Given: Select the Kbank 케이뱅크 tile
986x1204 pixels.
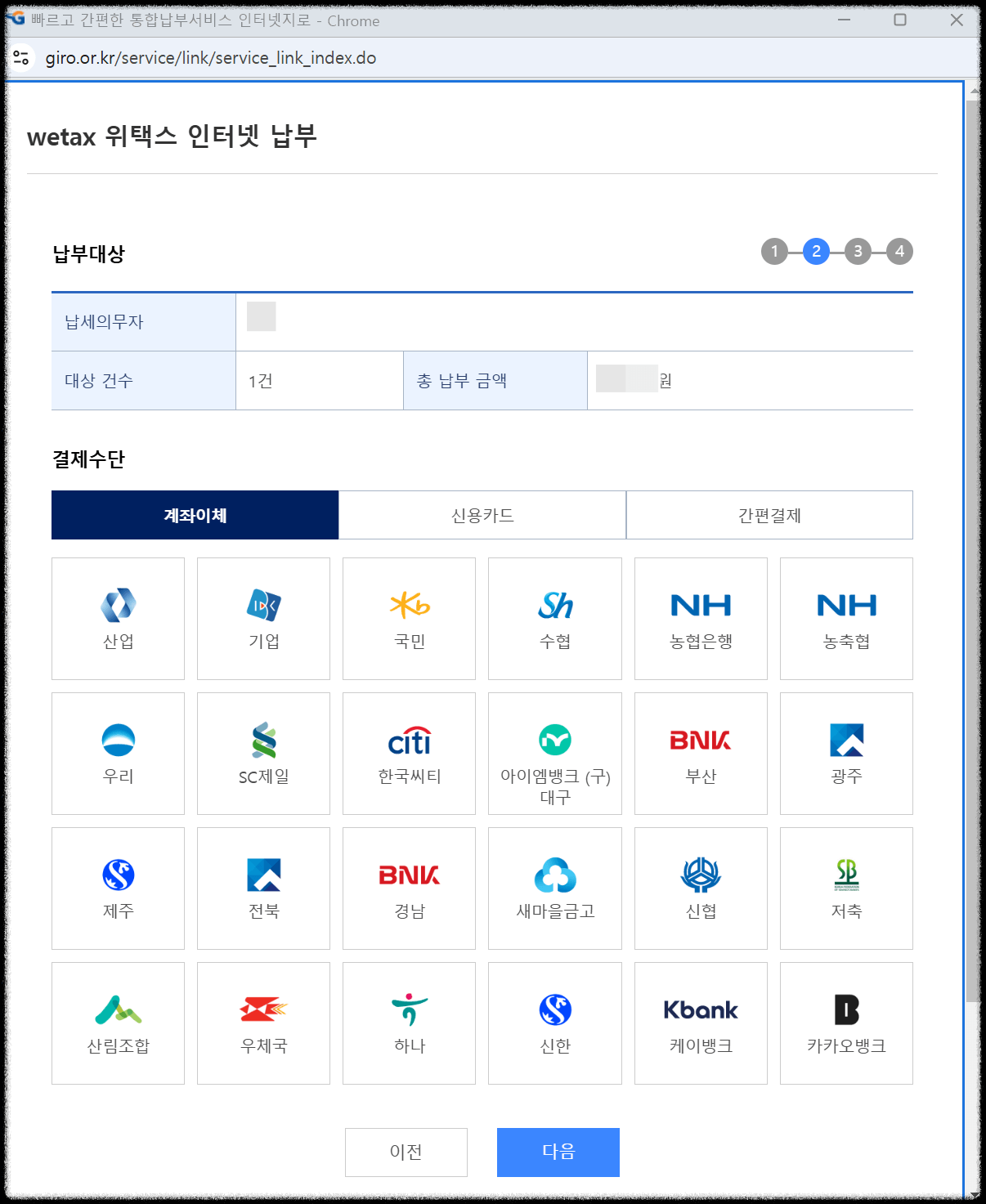Looking at the screenshot, I should [701, 1023].
